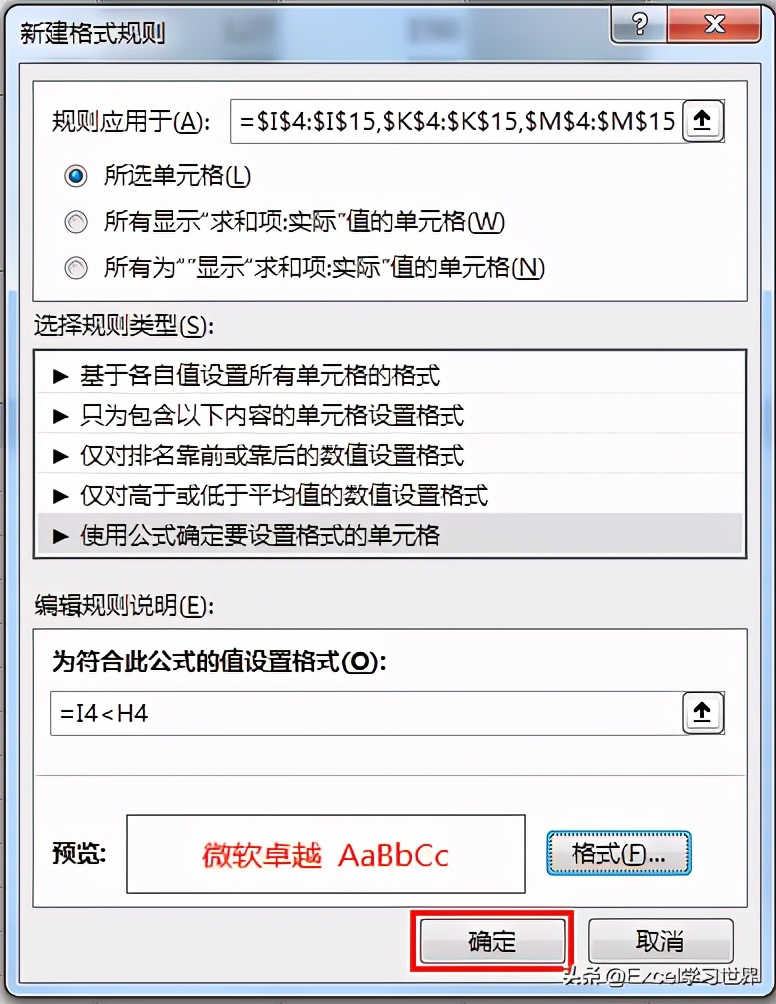Click the 取消 button
The image size is (776, 1004).
click(660, 941)
